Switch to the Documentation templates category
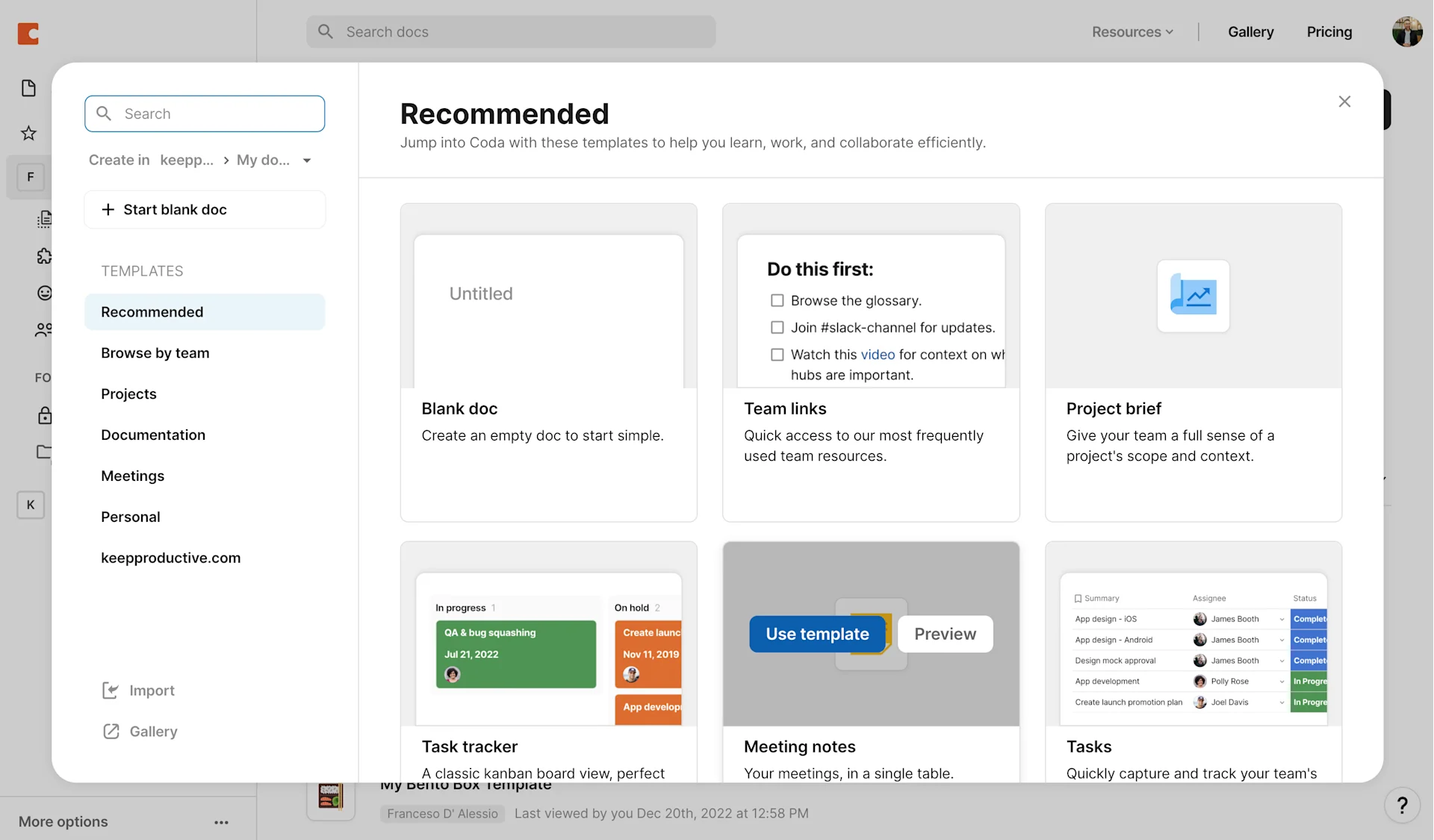This screenshot has width=1434, height=840. (153, 435)
